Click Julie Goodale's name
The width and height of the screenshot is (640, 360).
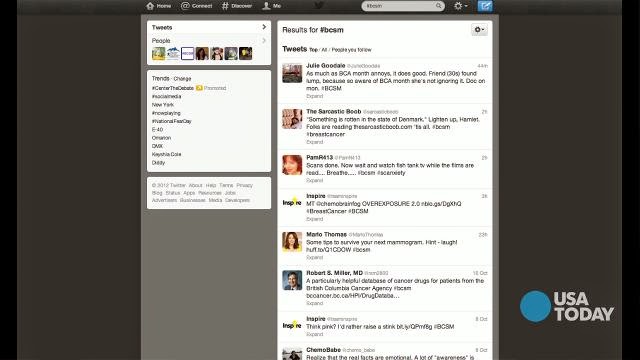(325, 65)
